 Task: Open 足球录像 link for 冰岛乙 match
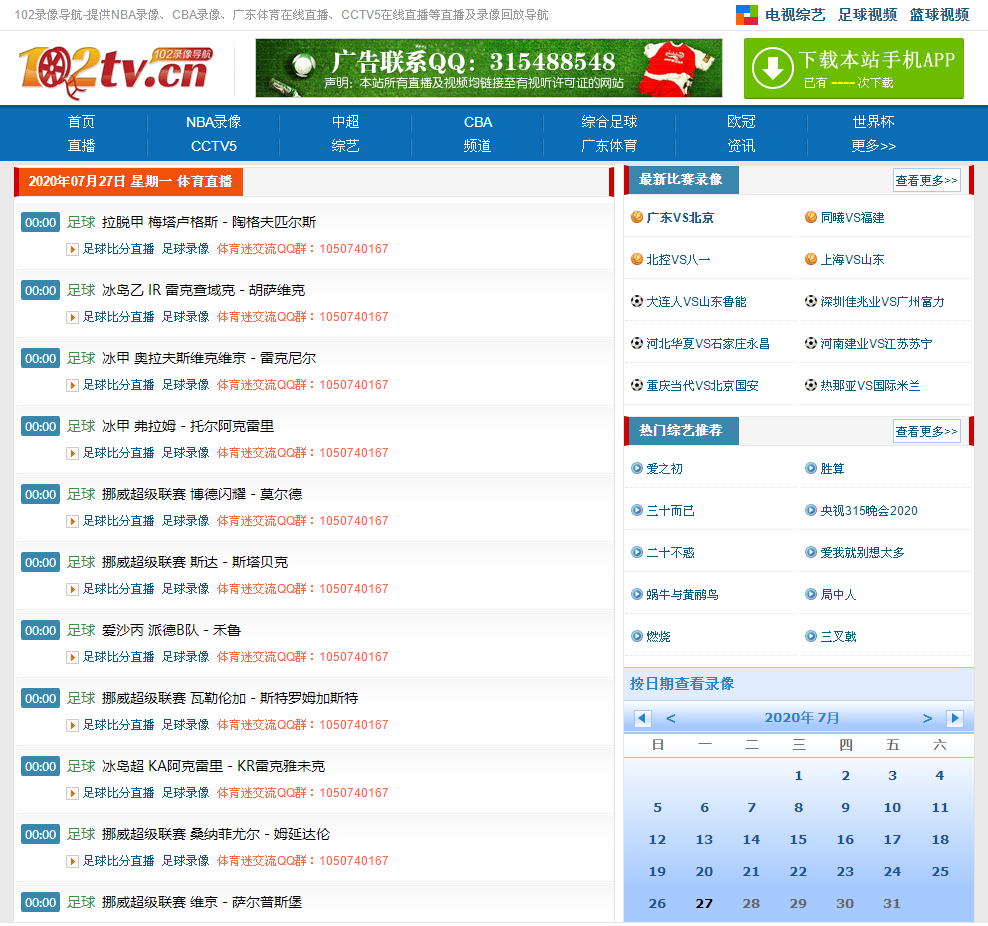click(x=186, y=317)
